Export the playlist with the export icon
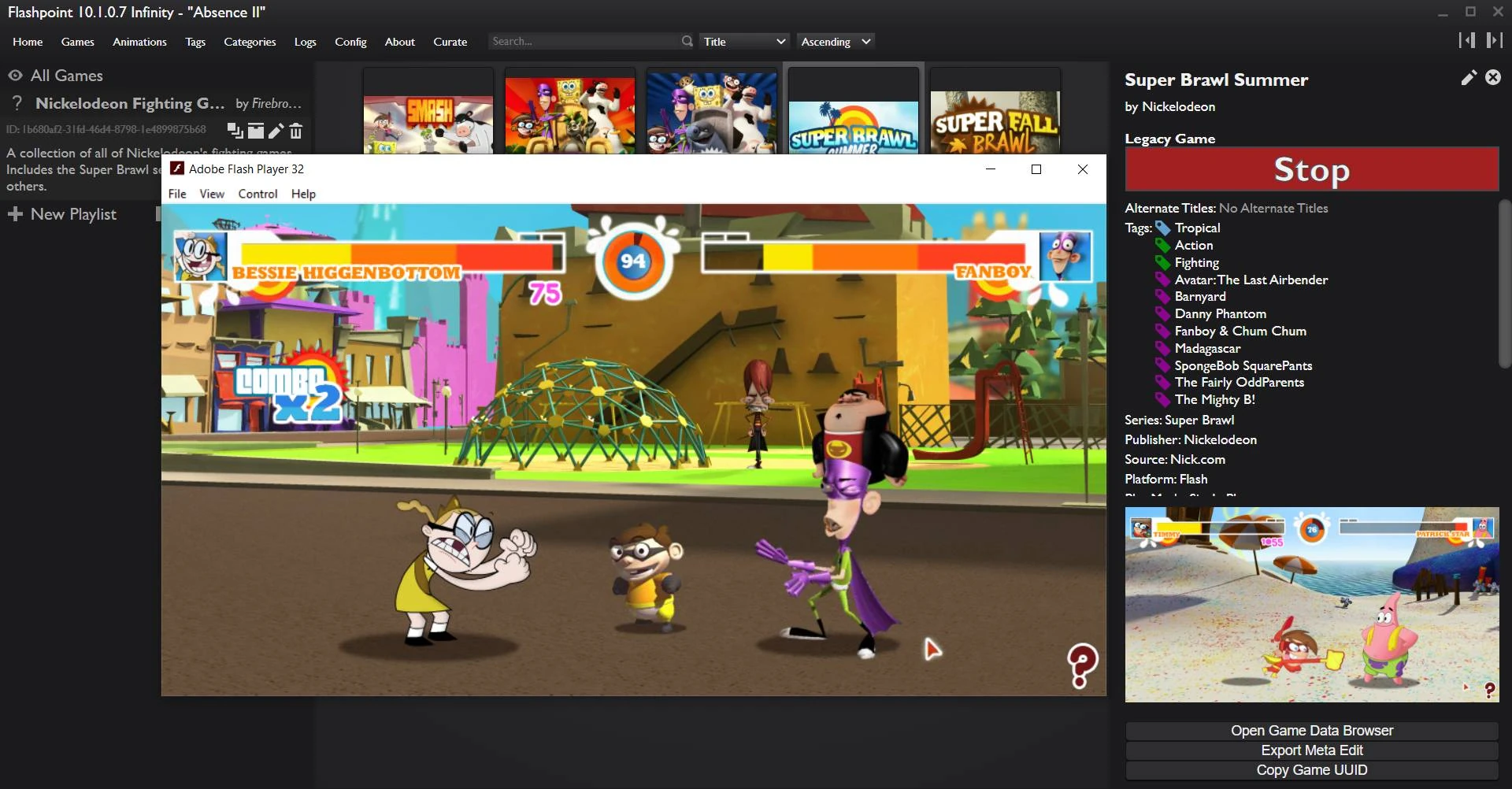The height and width of the screenshot is (789, 1512). 254,131
